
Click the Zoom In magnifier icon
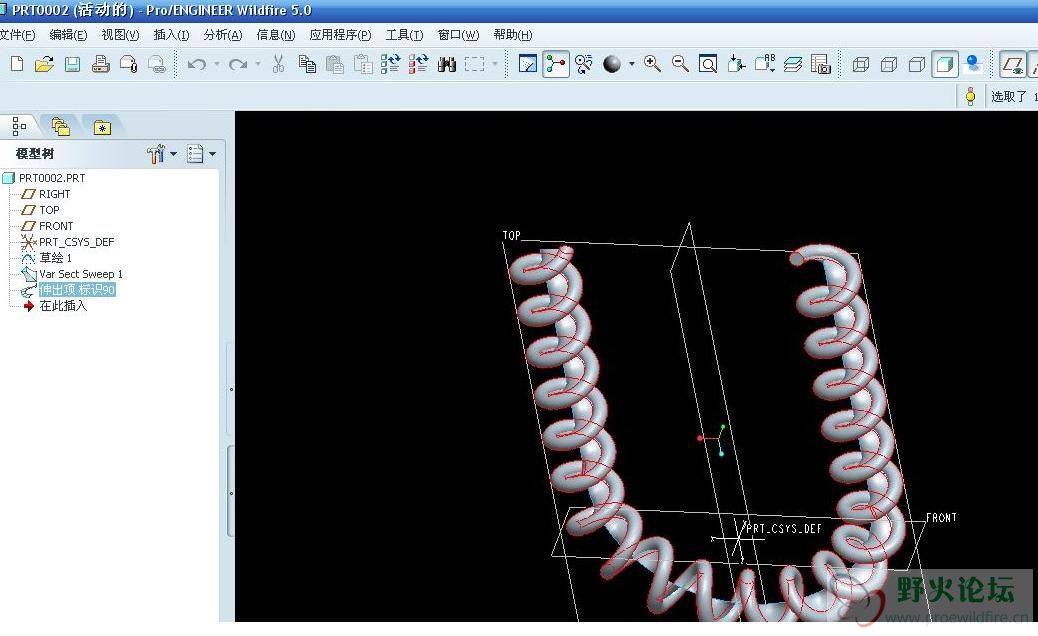coord(652,64)
